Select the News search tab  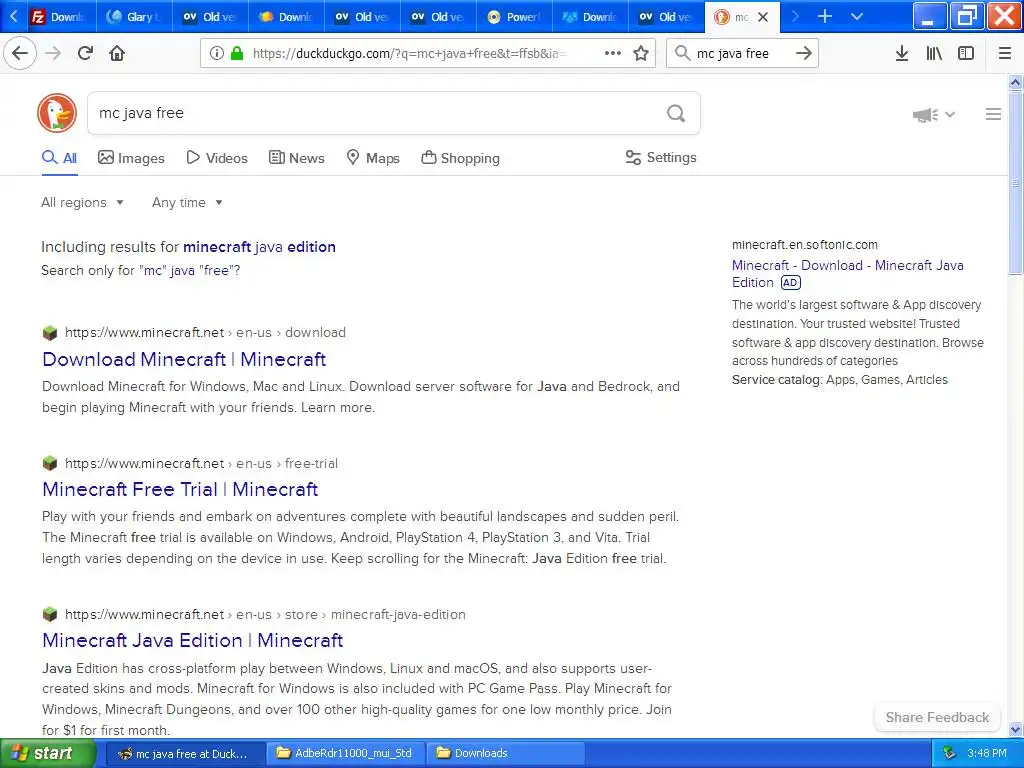296,158
